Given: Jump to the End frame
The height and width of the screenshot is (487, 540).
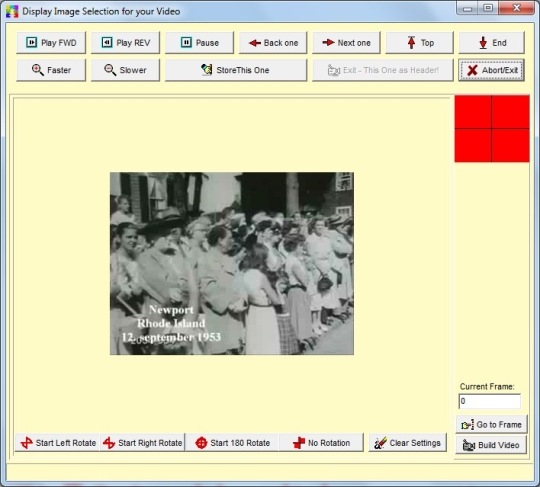Looking at the screenshot, I should (x=491, y=43).
